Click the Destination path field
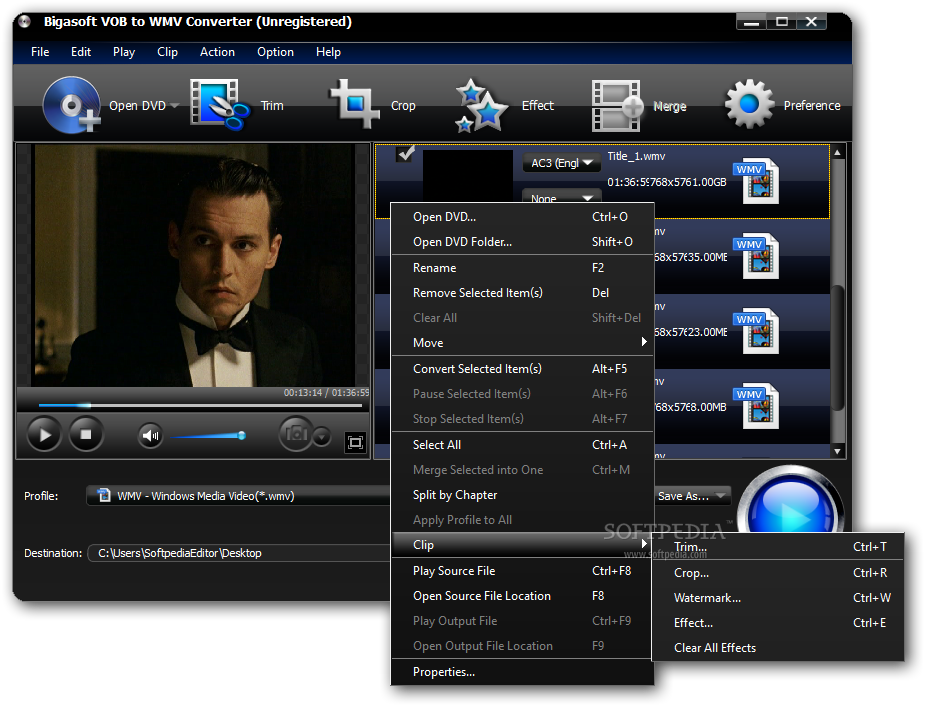Viewport: 925px width, 706px height. tap(238, 553)
